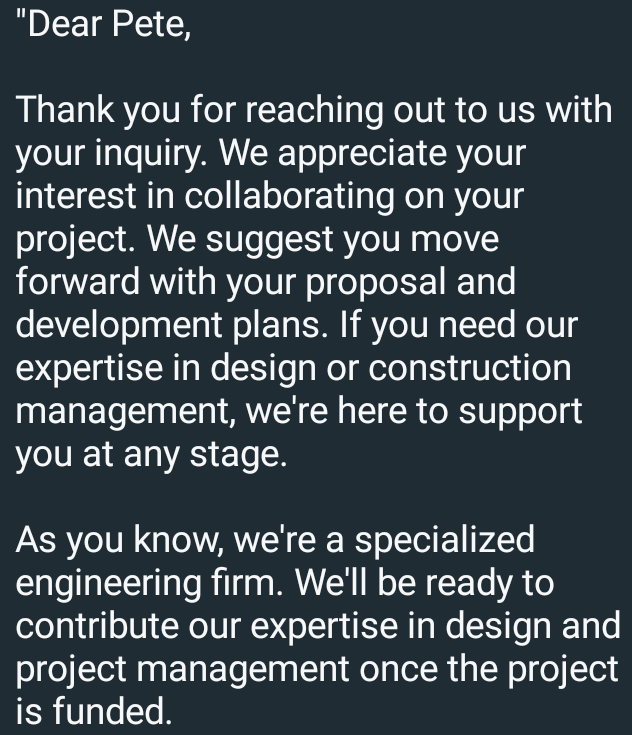Image resolution: width=632 pixels, height=735 pixels.
Task: Click the words "forward with your proposal"
Action: pos(231,282)
